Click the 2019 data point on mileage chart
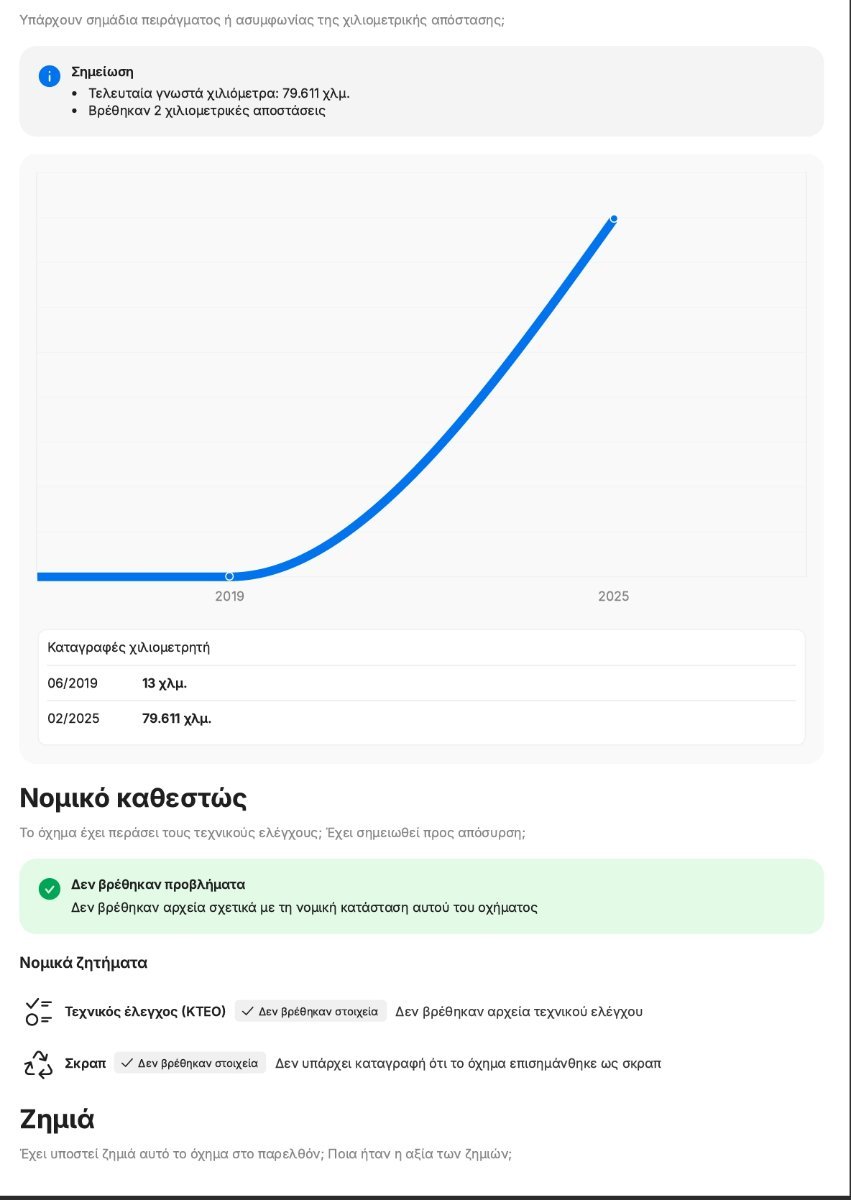 pos(230,576)
